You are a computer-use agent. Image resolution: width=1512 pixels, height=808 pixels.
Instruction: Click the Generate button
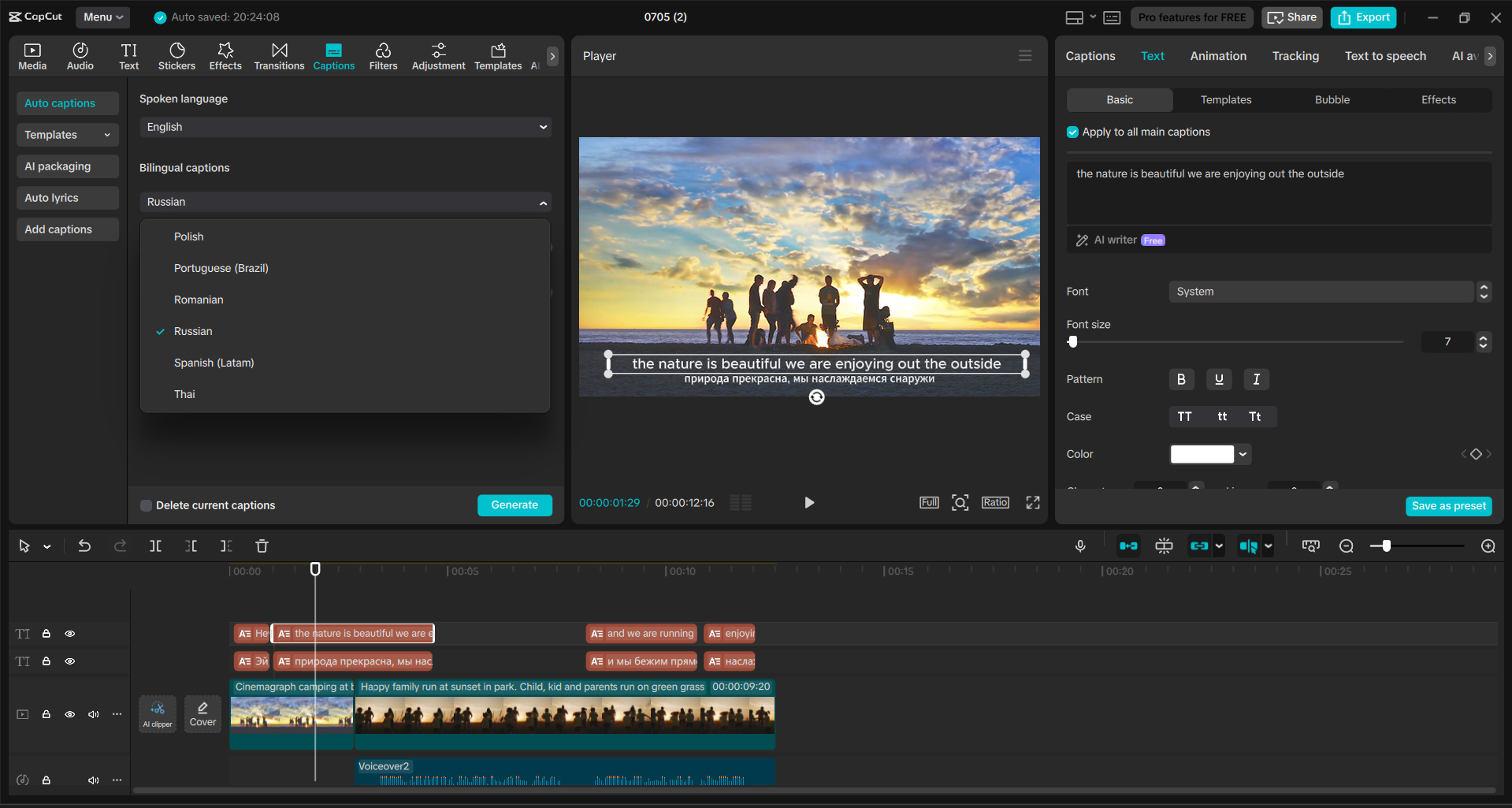[x=514, y=505]
